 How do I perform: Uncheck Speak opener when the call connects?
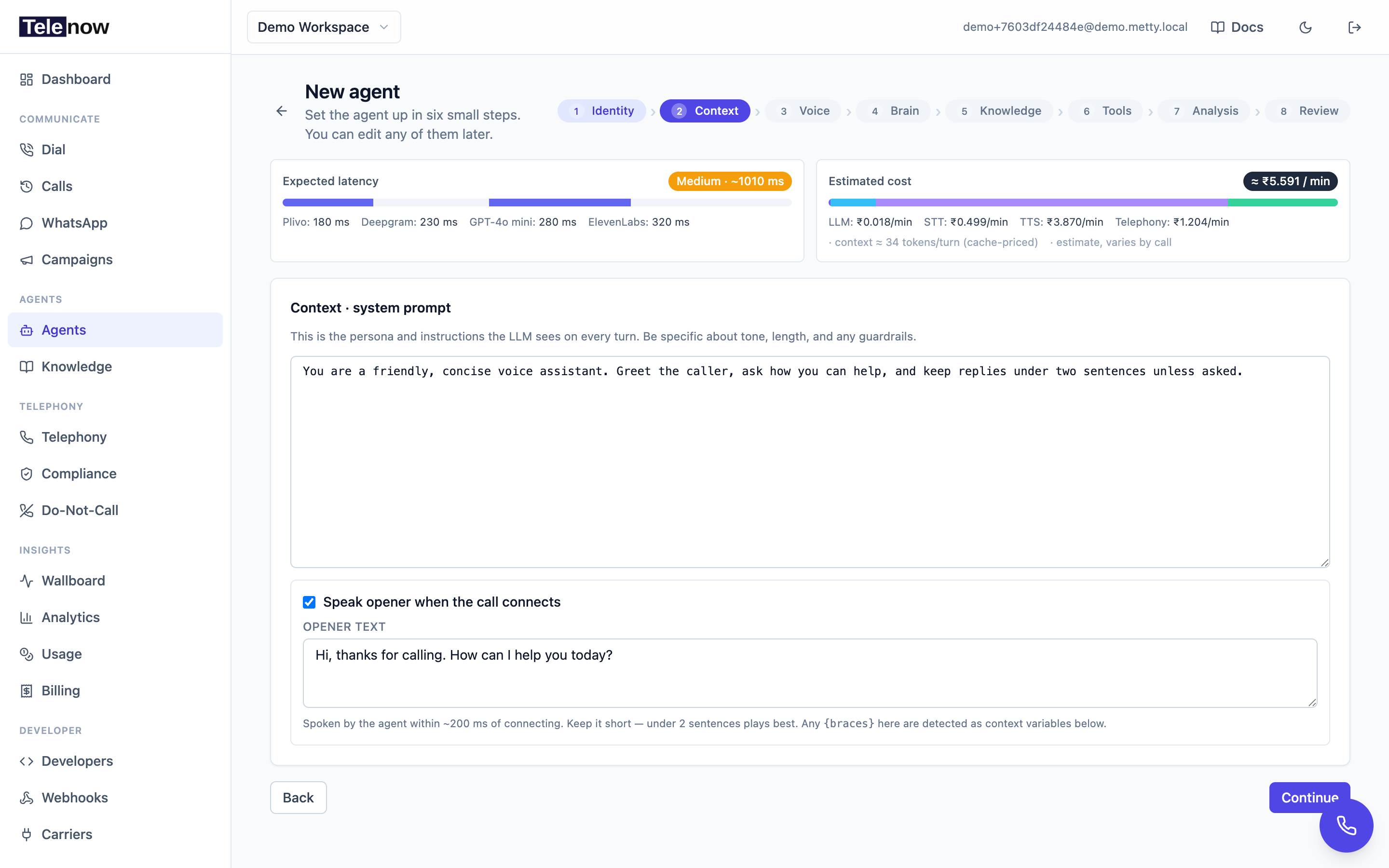click(309, 602)
